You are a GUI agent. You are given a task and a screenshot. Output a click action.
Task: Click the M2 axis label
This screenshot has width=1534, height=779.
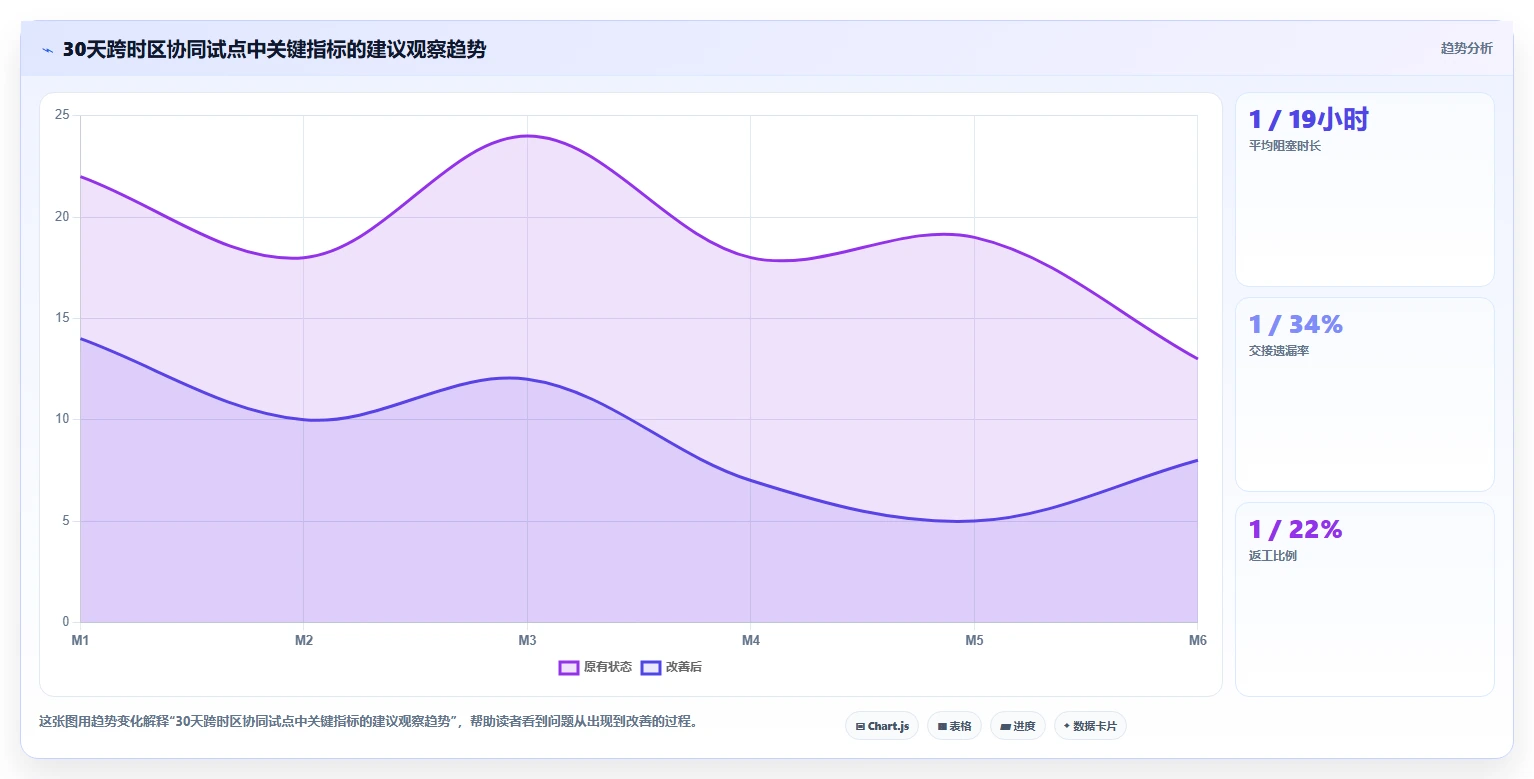[x=304, y=640]
